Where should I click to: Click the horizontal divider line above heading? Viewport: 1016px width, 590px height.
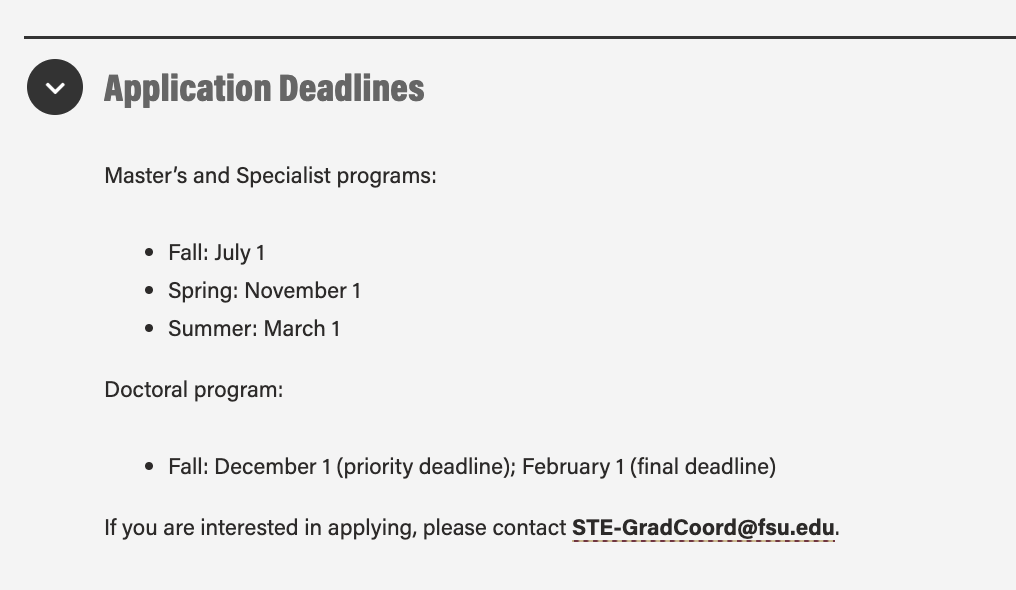[x=520, y=38]
